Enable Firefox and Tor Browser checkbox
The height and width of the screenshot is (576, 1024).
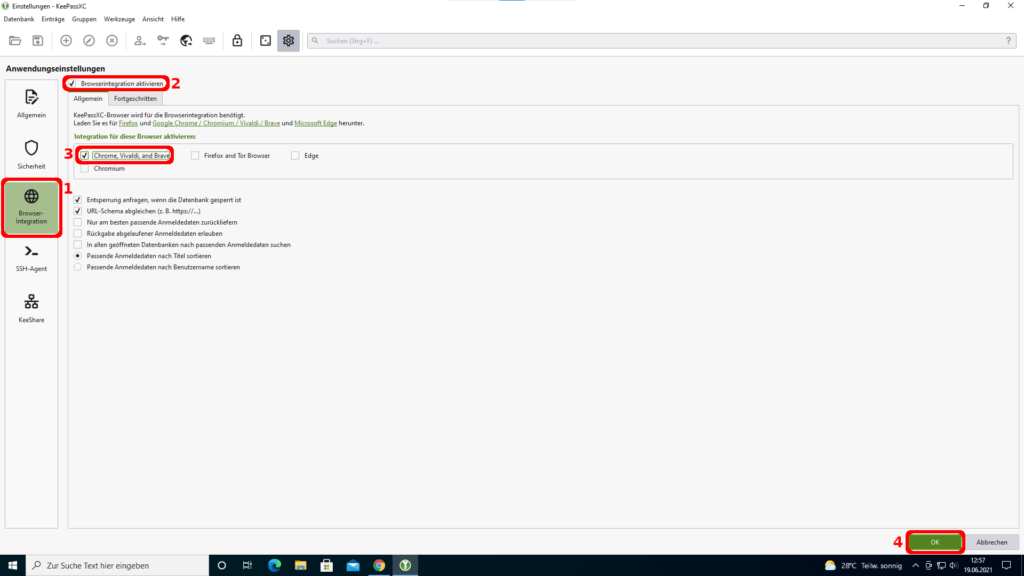tap(195, 155)
